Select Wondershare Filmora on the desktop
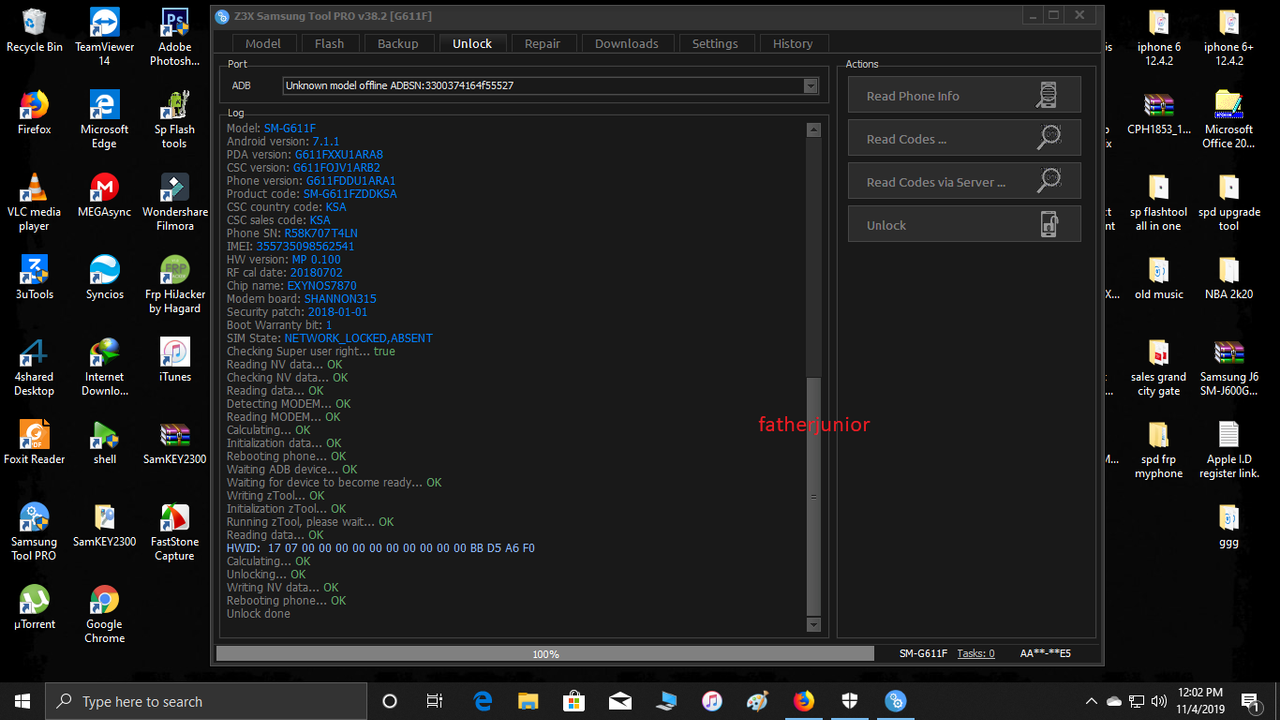 174,203
